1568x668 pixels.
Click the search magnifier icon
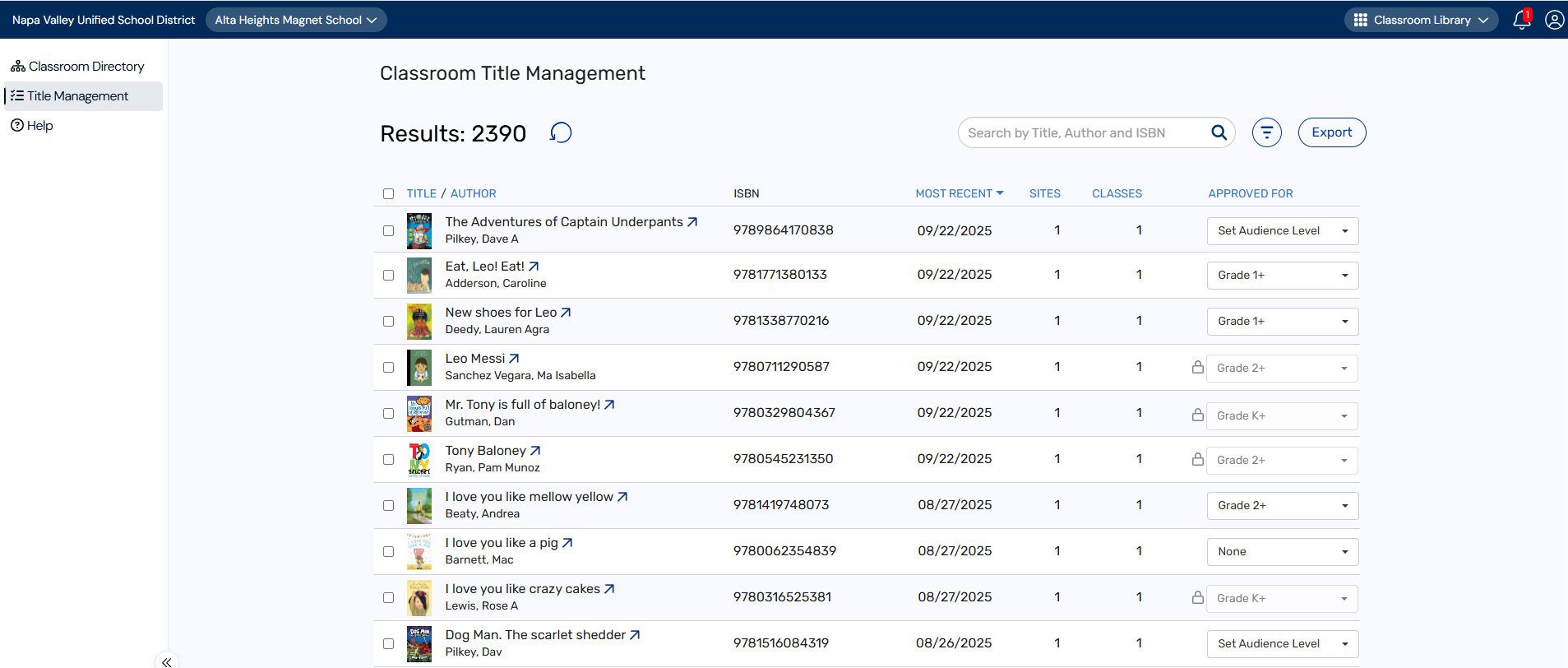1219,132
